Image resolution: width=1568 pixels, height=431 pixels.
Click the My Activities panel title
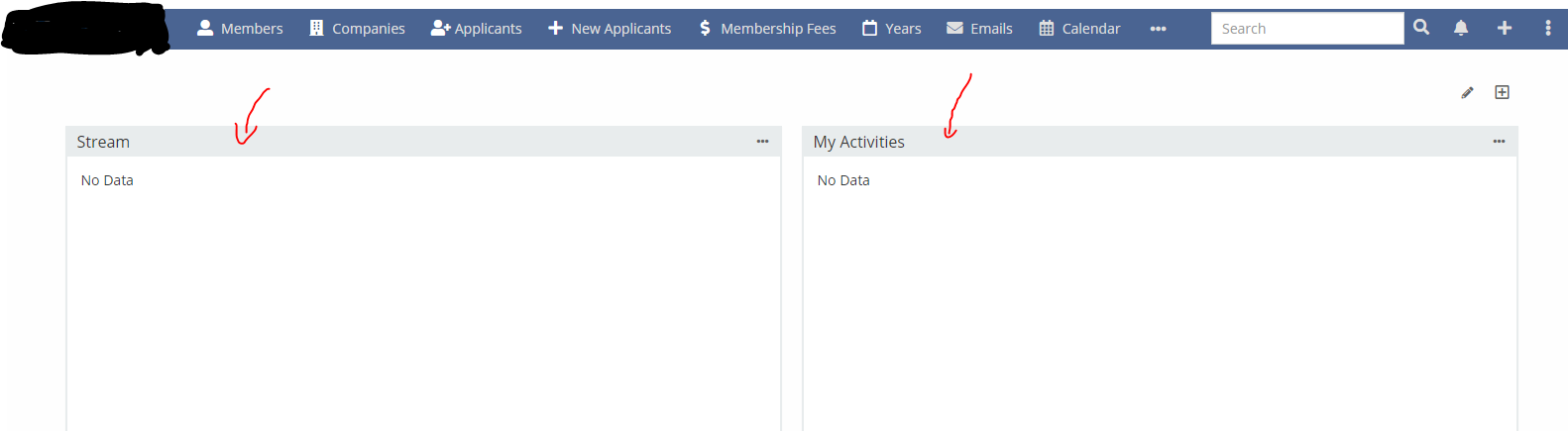858,142
